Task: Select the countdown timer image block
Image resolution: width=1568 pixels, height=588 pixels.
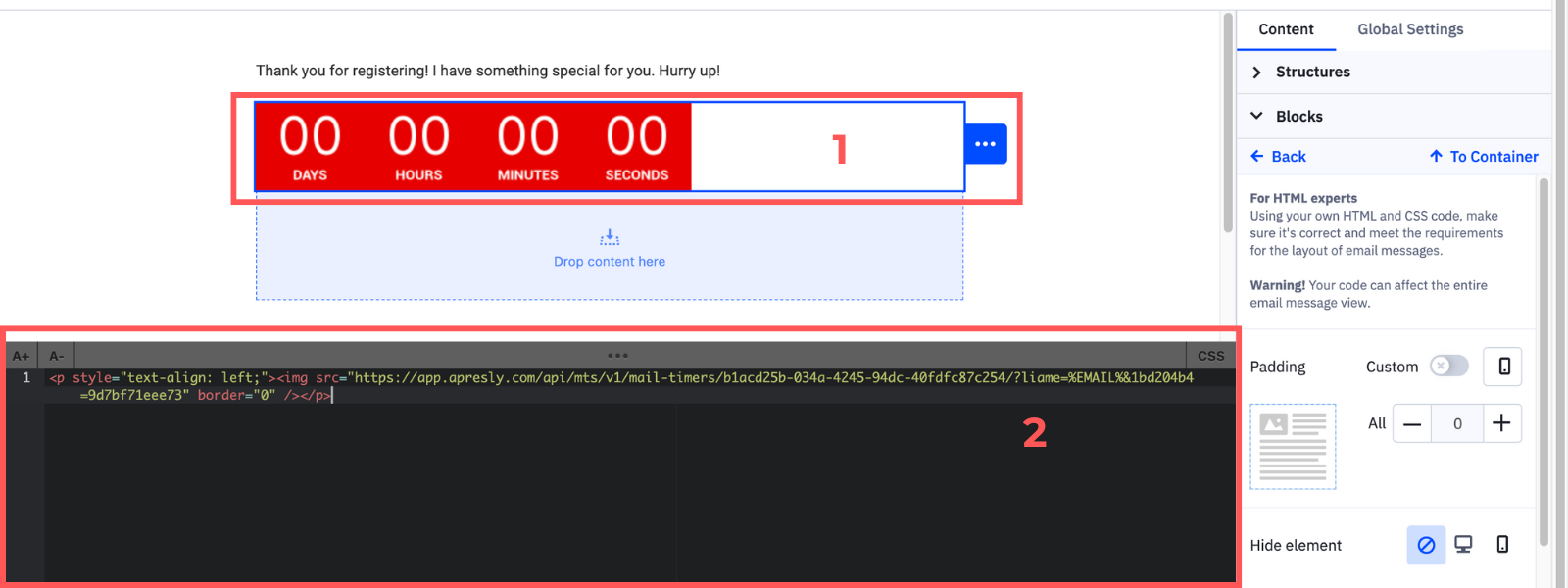Action: (x=473, y=146)
